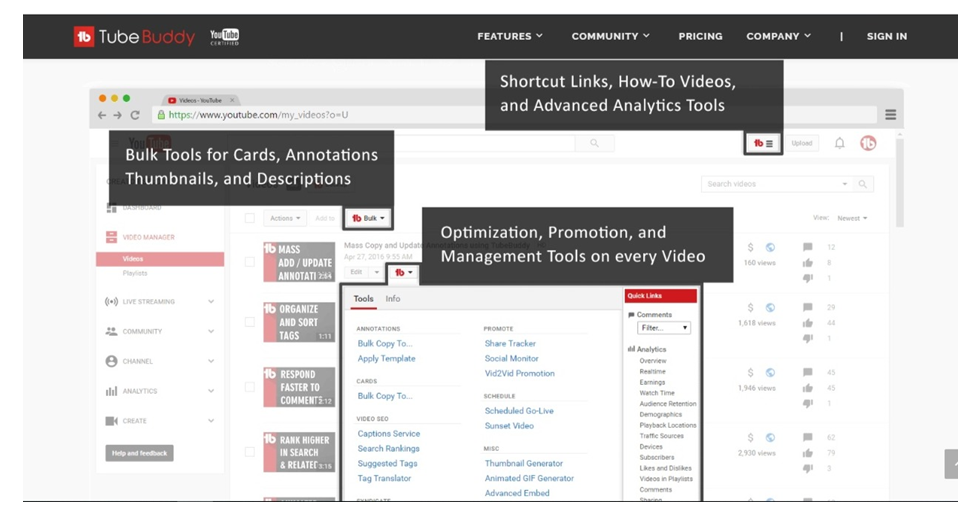Screen dimensions: 980x513
Task: Click Bulk Copy To under Annotations
Action: coord(385,343)
